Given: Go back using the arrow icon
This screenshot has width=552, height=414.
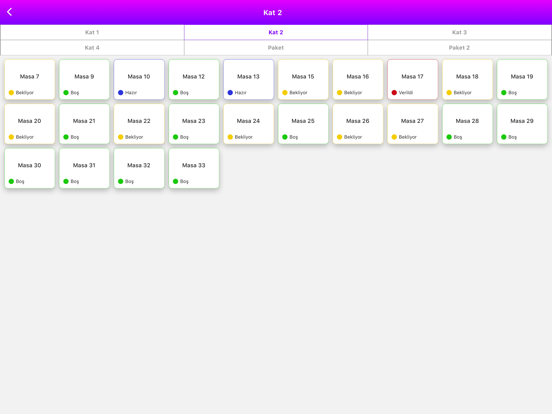Looking at the screenshot, I should (10, 12).
